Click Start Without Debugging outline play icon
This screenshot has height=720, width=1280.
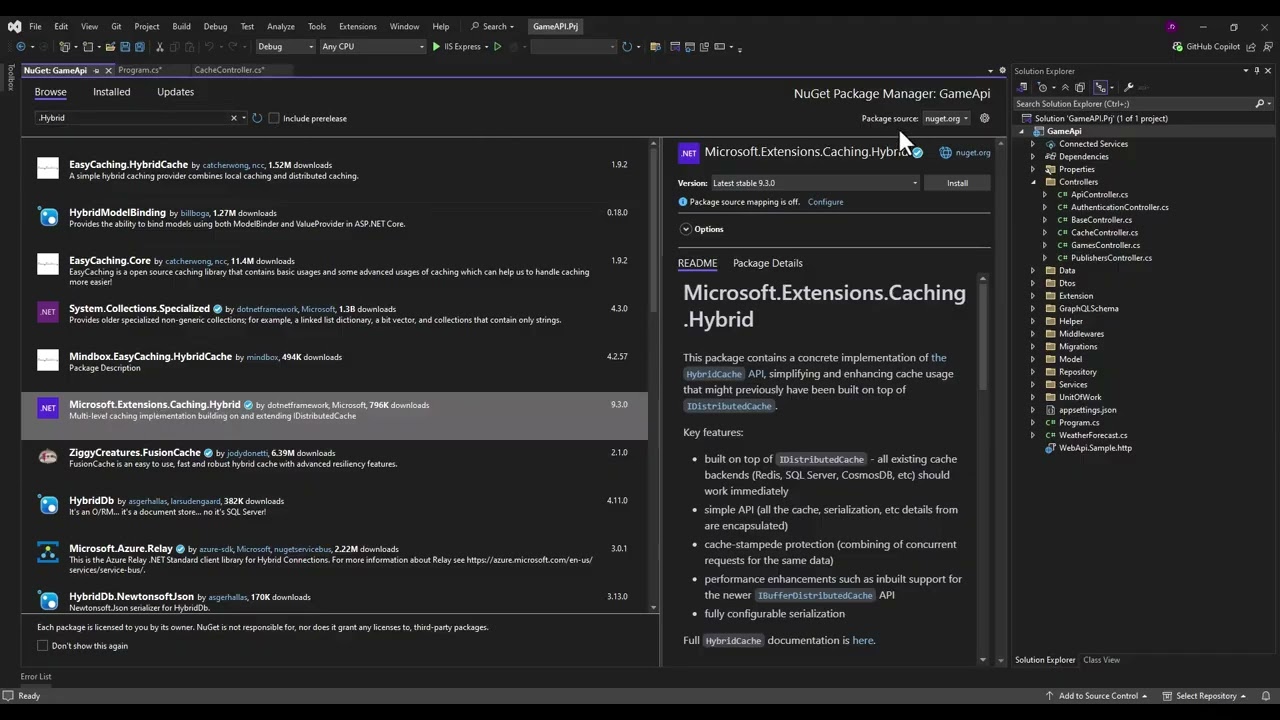click(498, 47)
